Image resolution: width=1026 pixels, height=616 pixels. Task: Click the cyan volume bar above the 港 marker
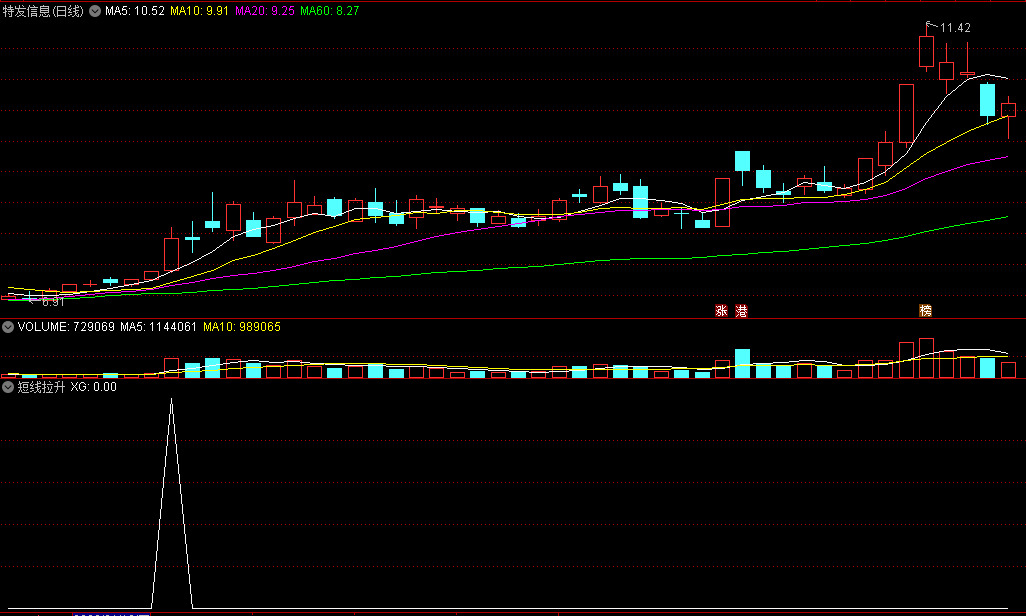[x=742, y=363]
